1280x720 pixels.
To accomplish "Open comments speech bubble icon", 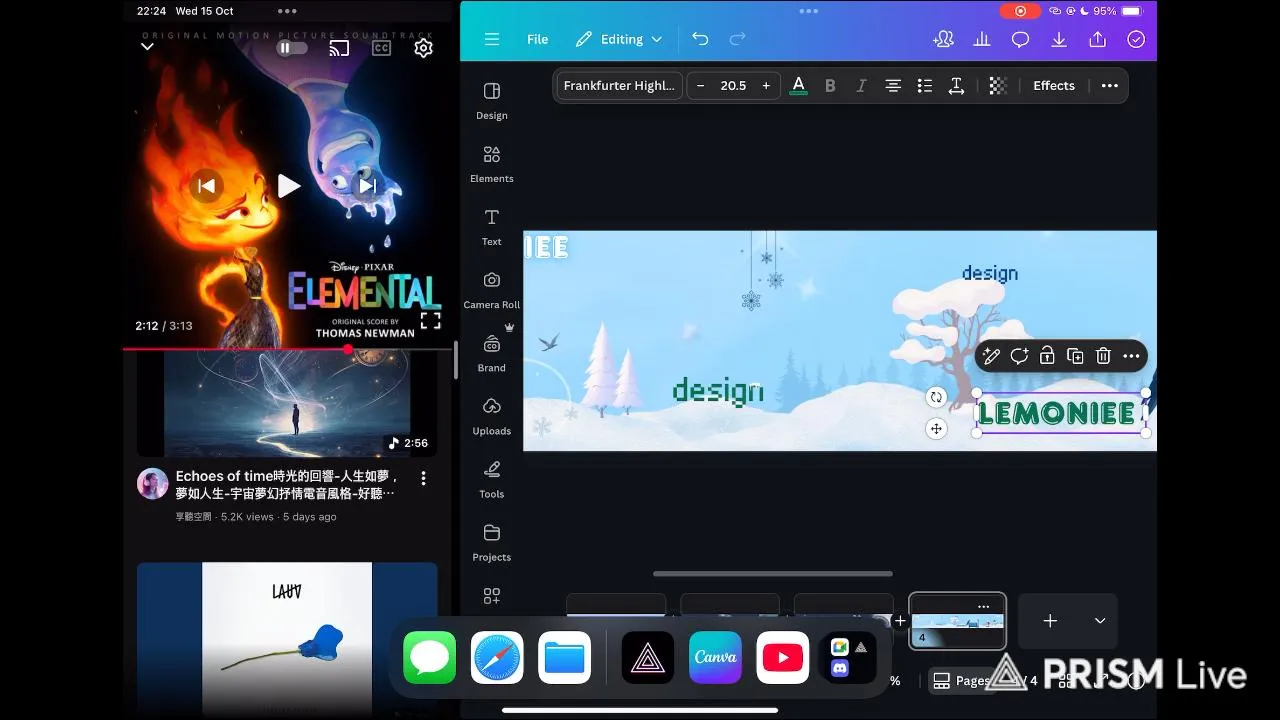I will pos(1020,39).
